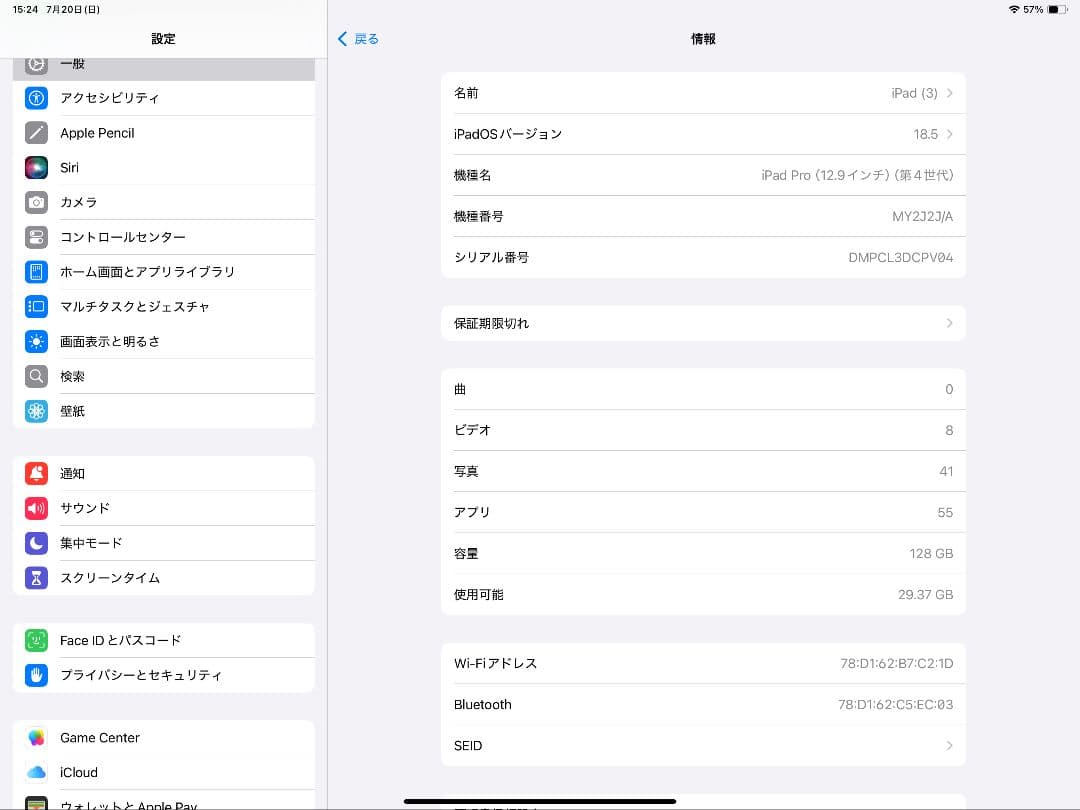The image size is (1080, 810).
Task: Tap the Accessibility icon in sidebar
Action: pyautogui.click(x=36, y=98)
